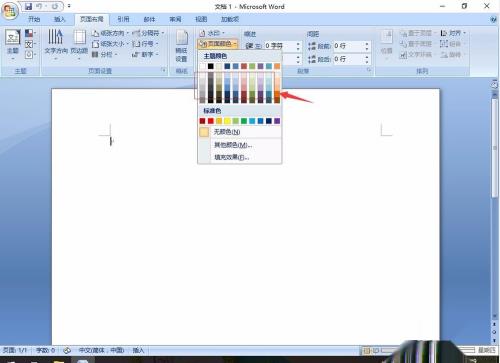This screenshot has height=363, width=500.
Task: Switch to the 邮件 tab
Action: (149, 19)
